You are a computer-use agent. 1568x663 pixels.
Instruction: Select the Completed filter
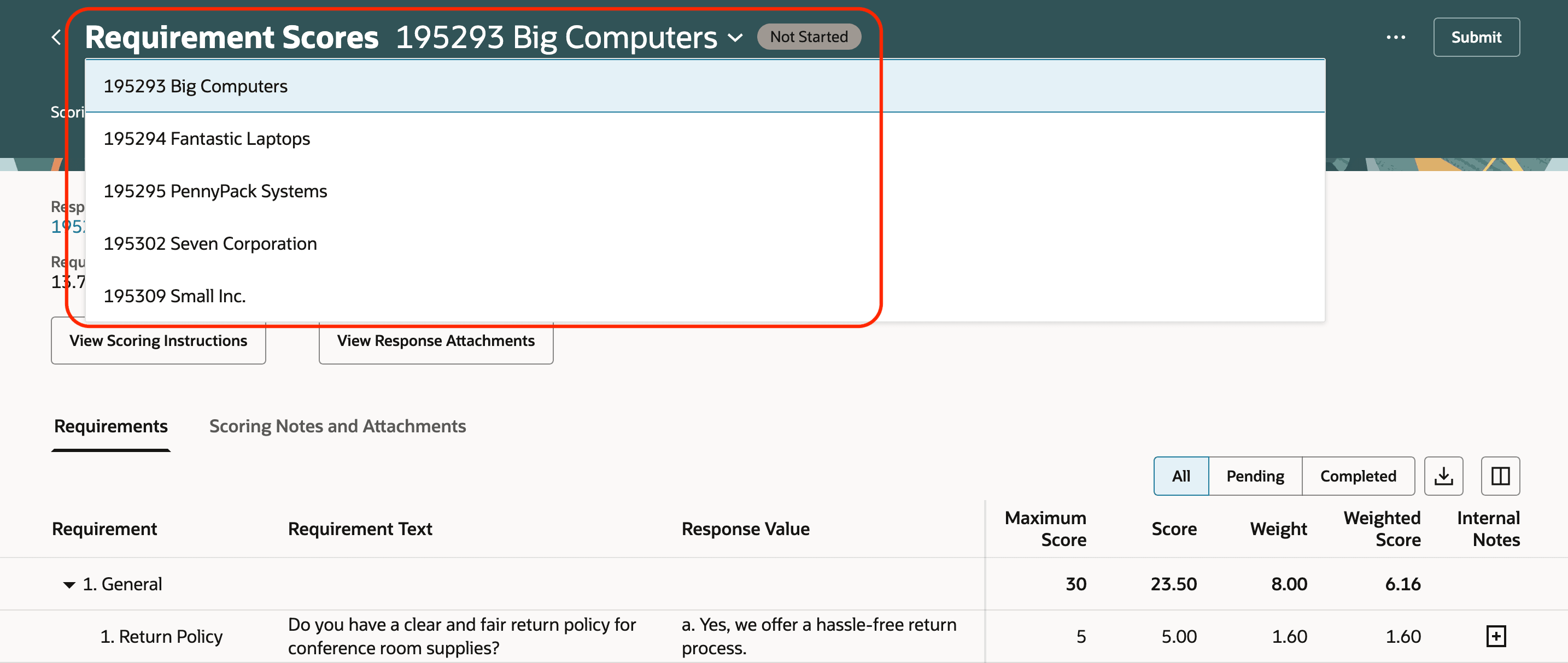(1358, 476)
